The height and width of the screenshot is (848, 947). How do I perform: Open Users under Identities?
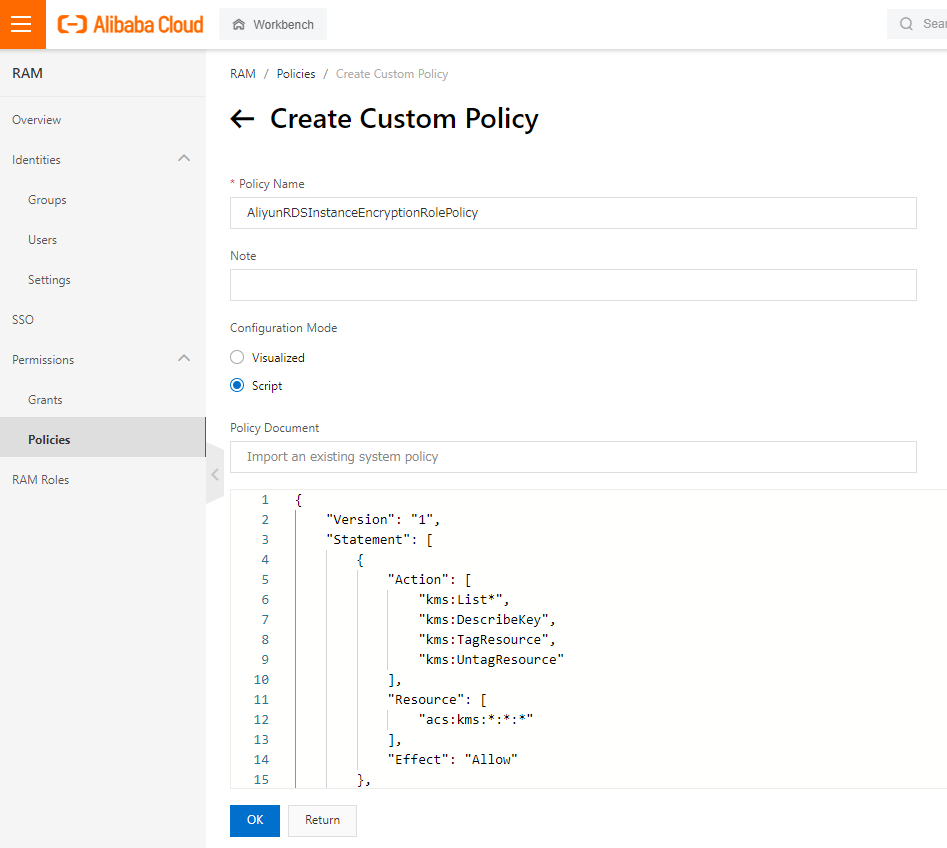pyautogui.click(x=42, y=240)
